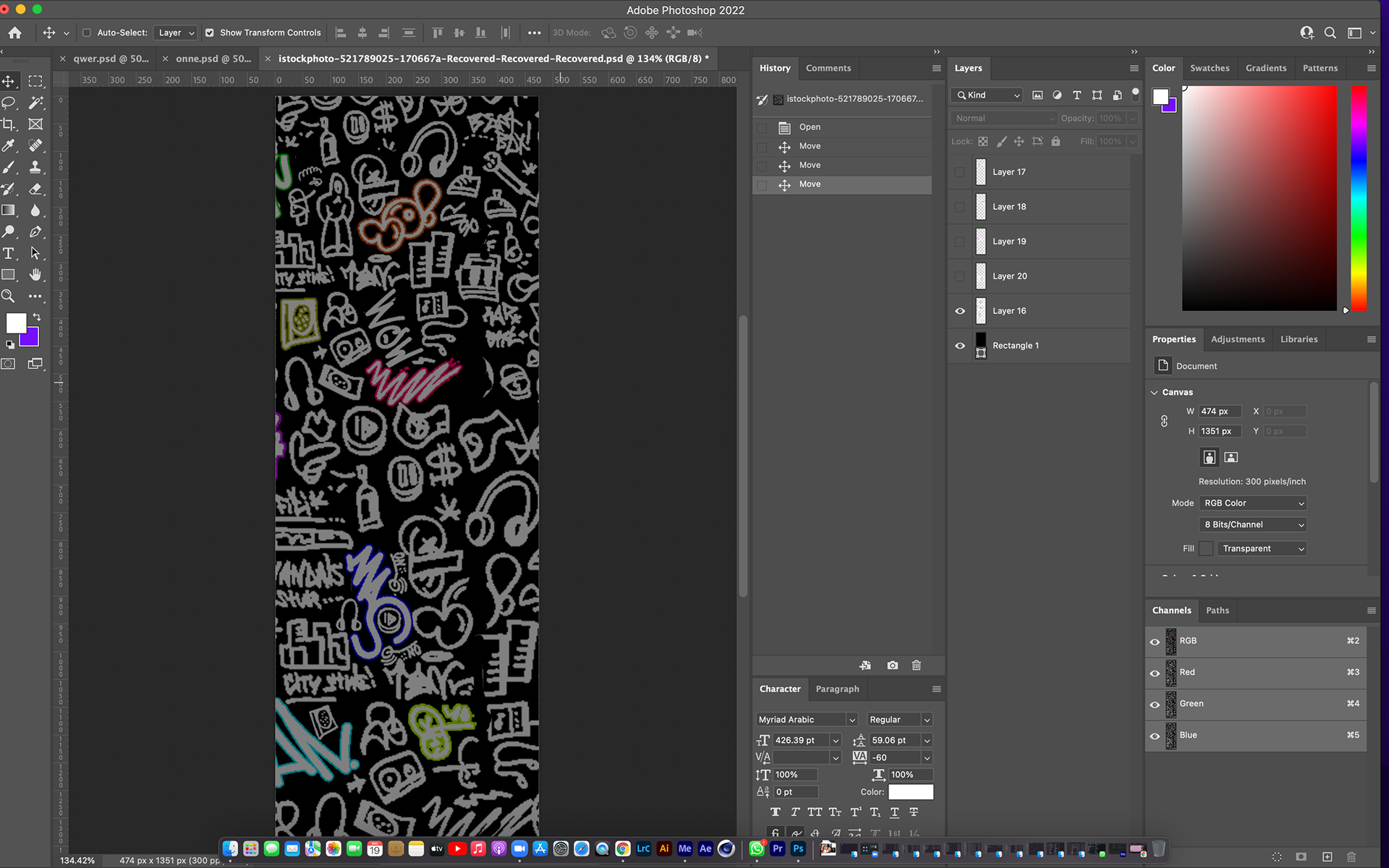Click the font size field 426.39 pt
The width and height of the screenshot is (1389, 868).
pos(800,741)
